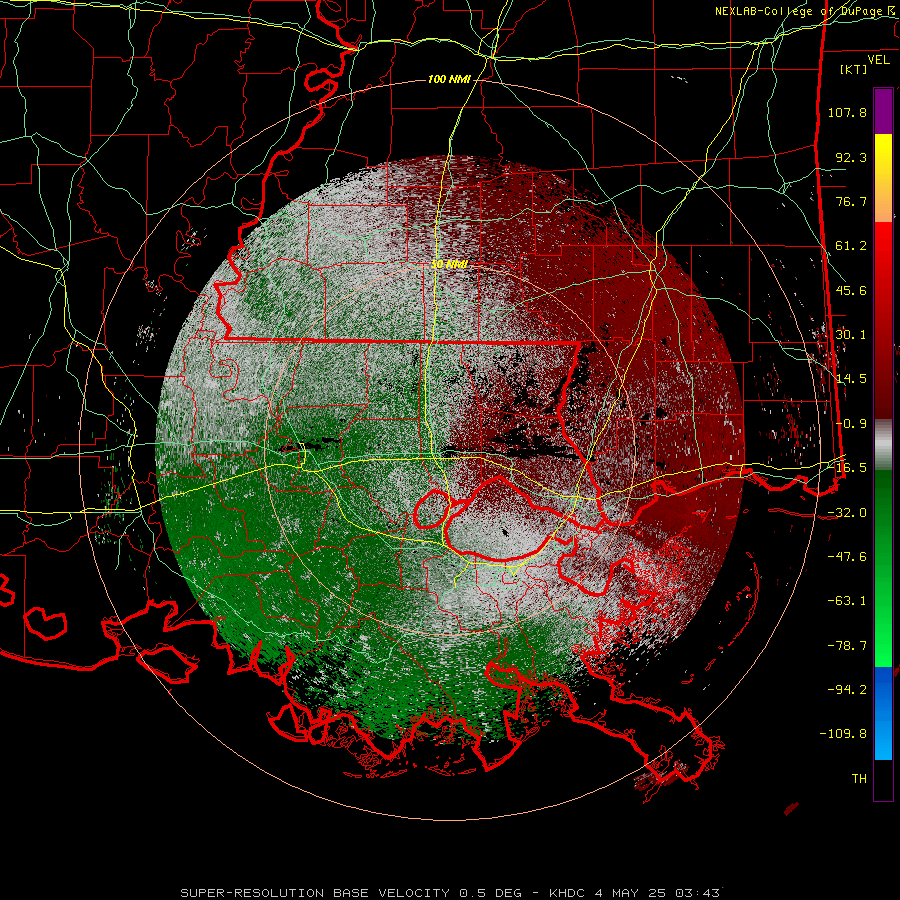The height and width of the screenshot is (900, 900).
Task: Click the -32.0 velocity scale value
Action: tap(847, 513)
